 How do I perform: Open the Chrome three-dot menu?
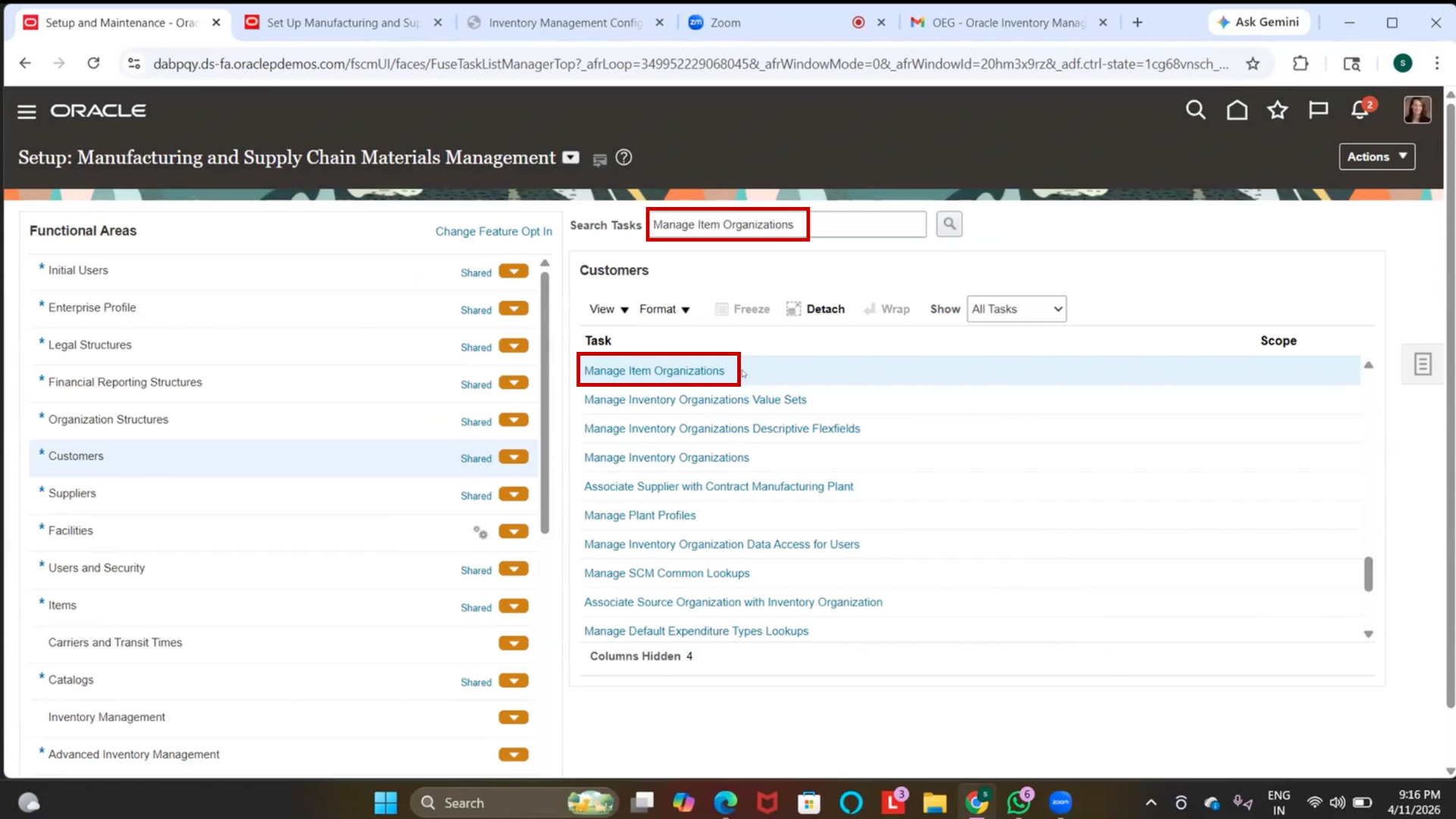pyautogui.click(x=1436, y=64)
